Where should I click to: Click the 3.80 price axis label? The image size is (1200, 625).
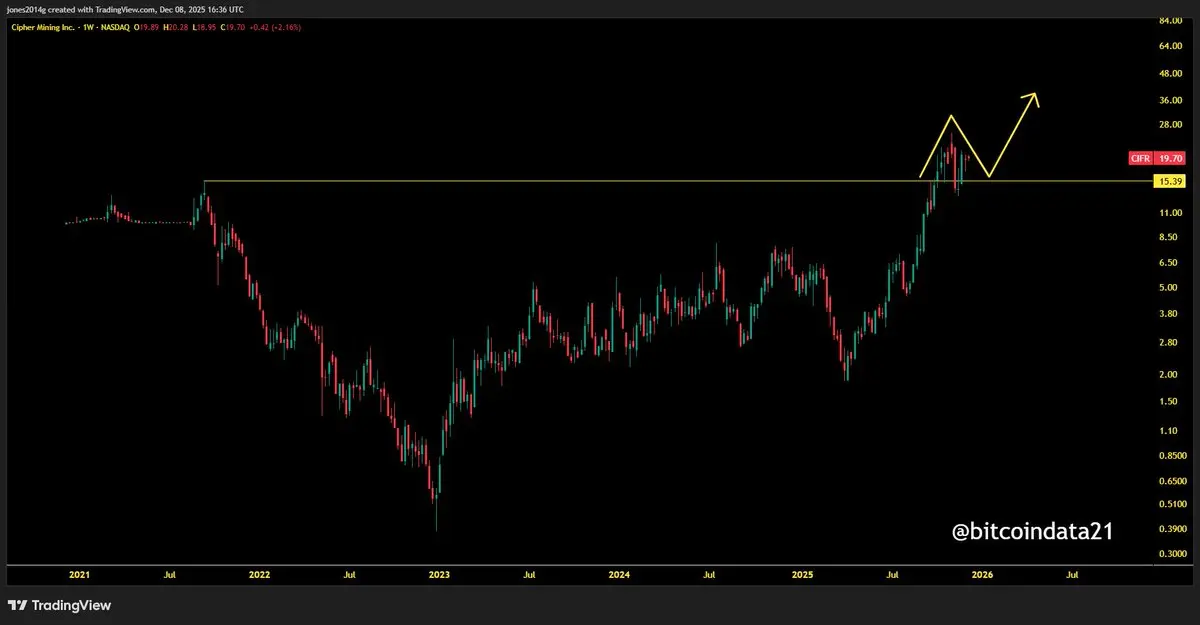point(1170,314)
